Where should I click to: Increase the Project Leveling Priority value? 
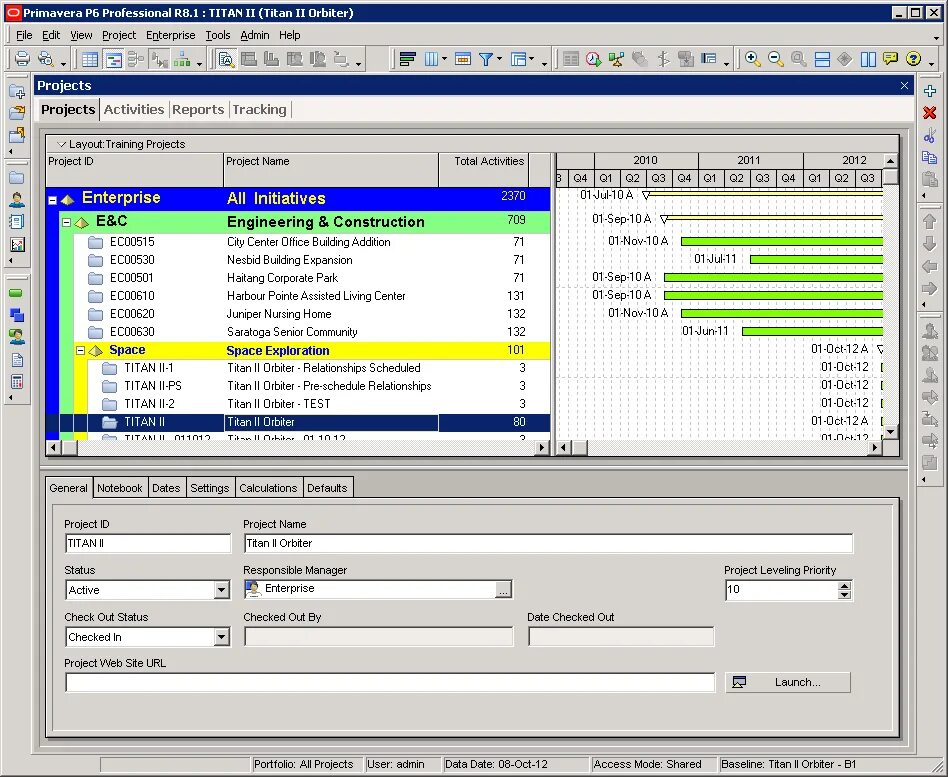pos(845,586)
